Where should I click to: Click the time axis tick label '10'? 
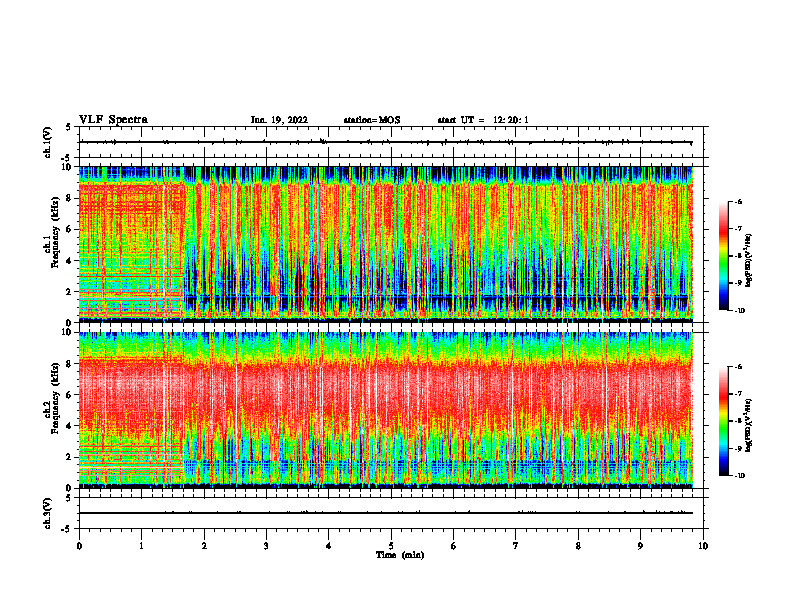coord(703,546)
